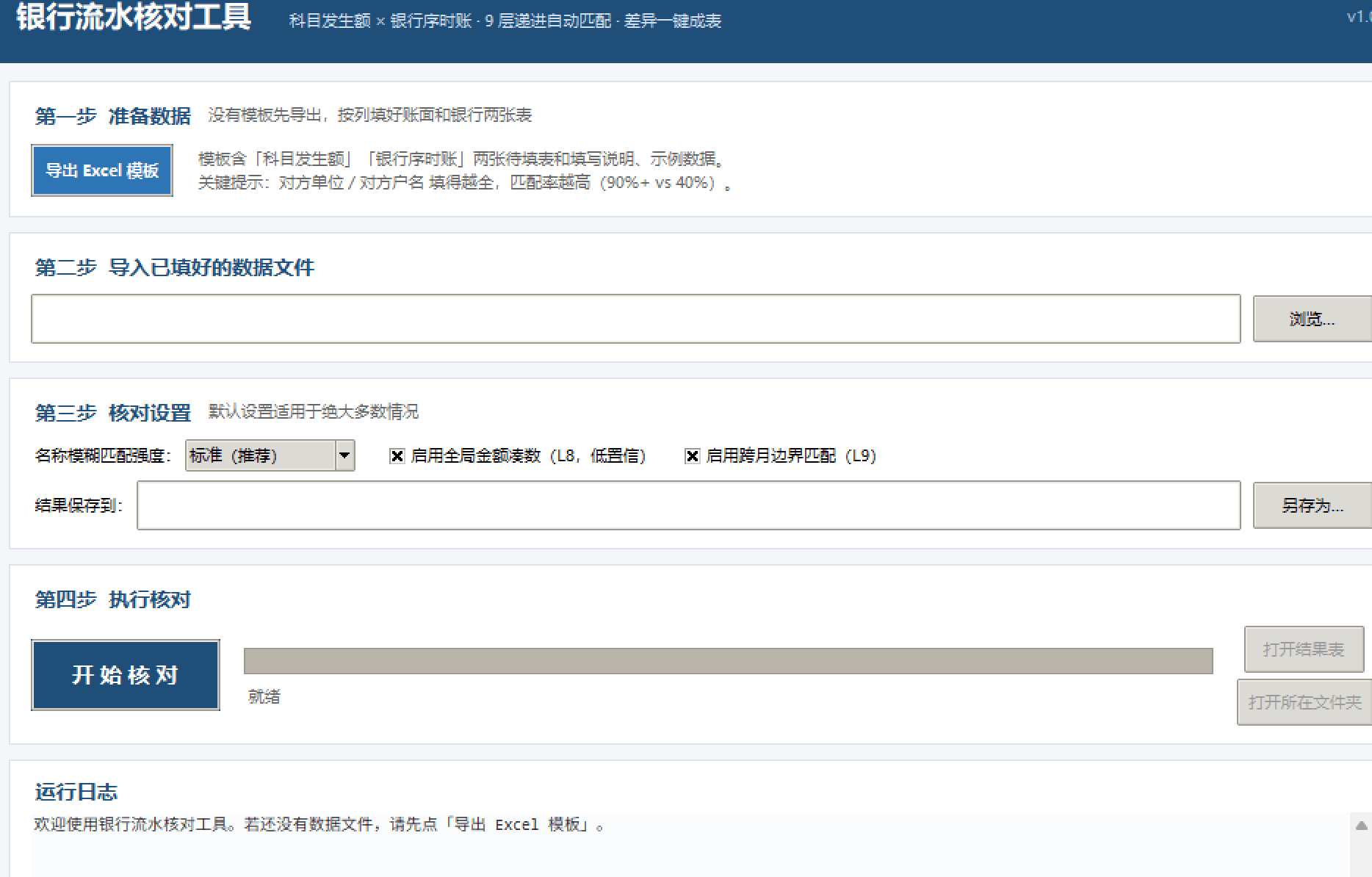The height and width of the screenshot is (877, 1372).
Task: Click 第四步 执行核对 heading
Action: (x=113, y=599)
